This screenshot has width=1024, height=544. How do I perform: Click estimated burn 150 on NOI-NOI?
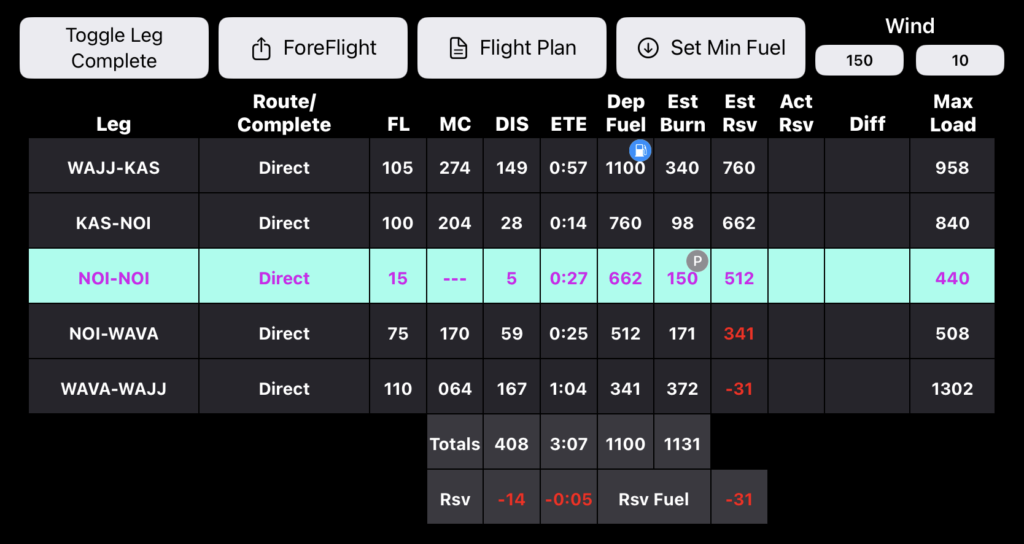[682, 279]
